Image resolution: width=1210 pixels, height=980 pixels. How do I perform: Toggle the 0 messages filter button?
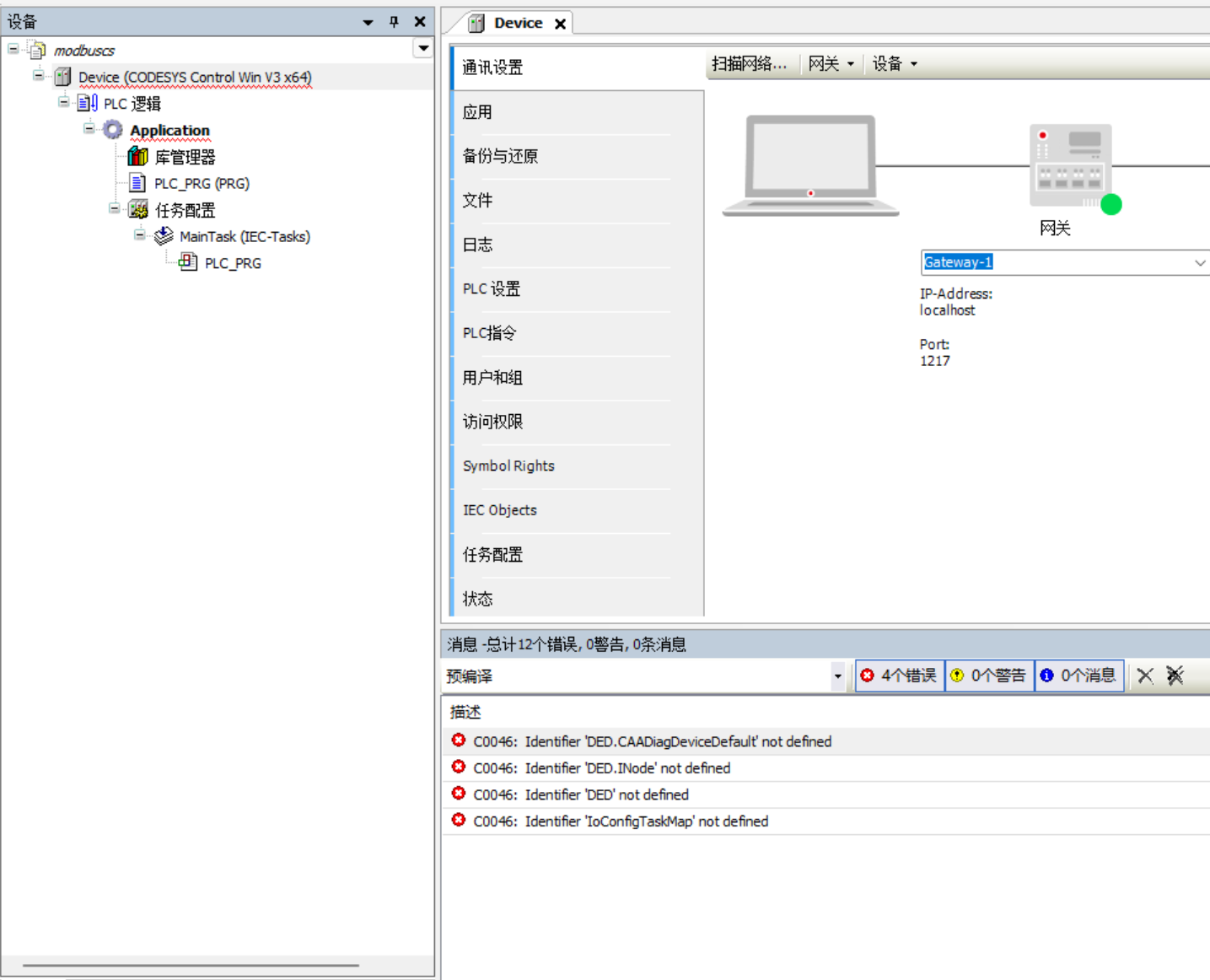[1078, 676]
